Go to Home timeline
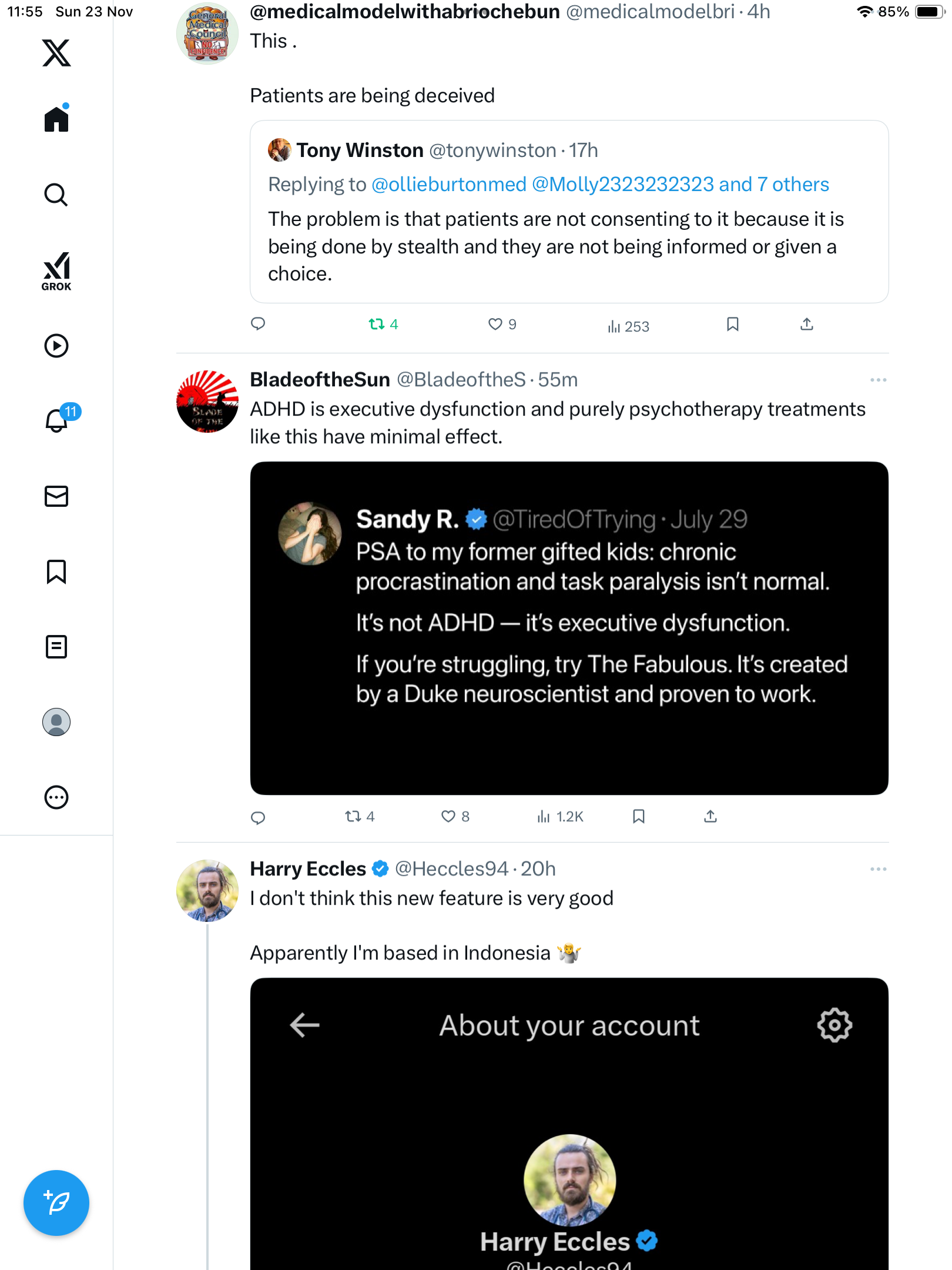Image resolution: width=952 pixels, height=1270 pixels. pos(56,119)
